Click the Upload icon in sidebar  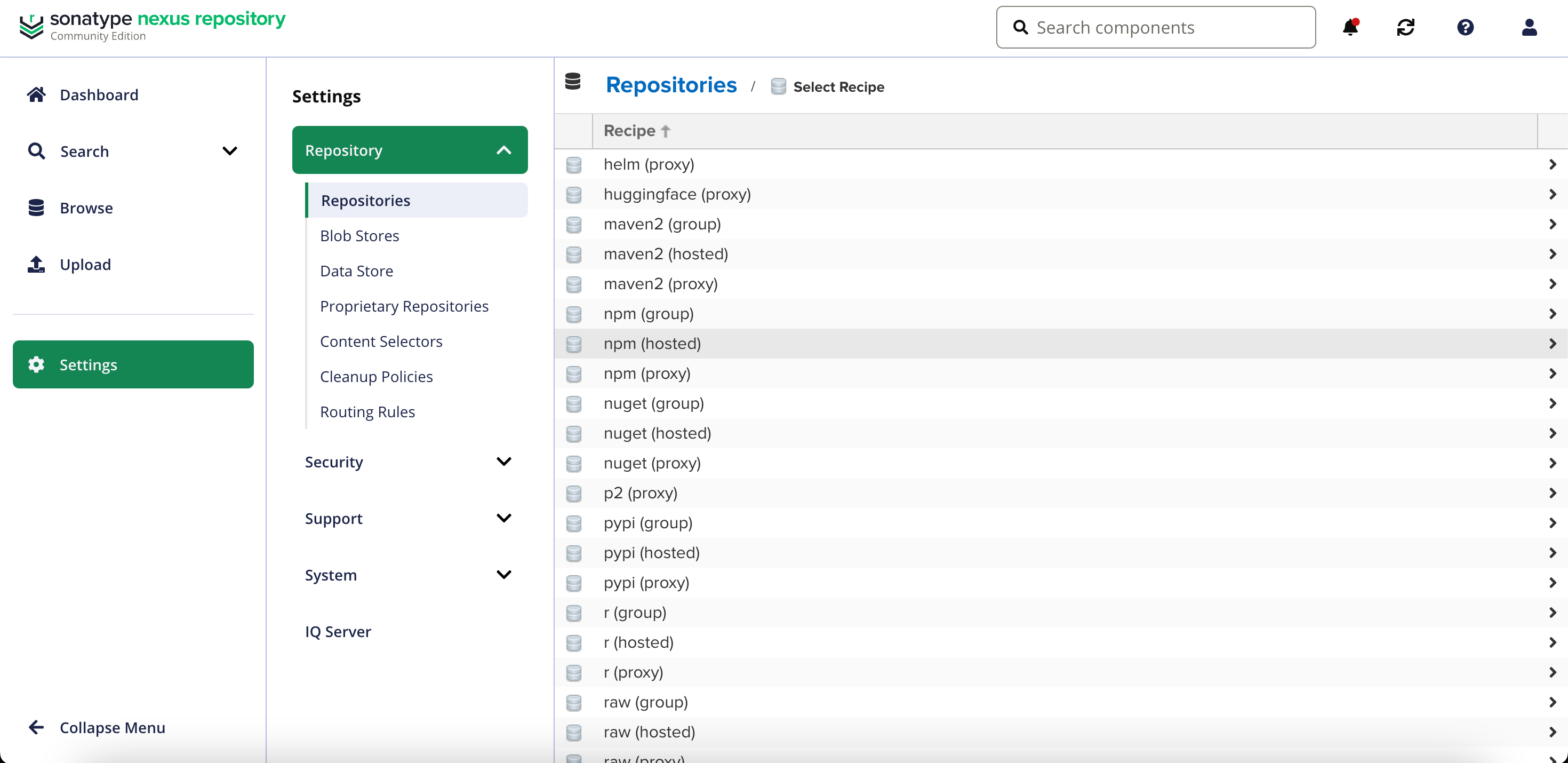coord(36,264)
